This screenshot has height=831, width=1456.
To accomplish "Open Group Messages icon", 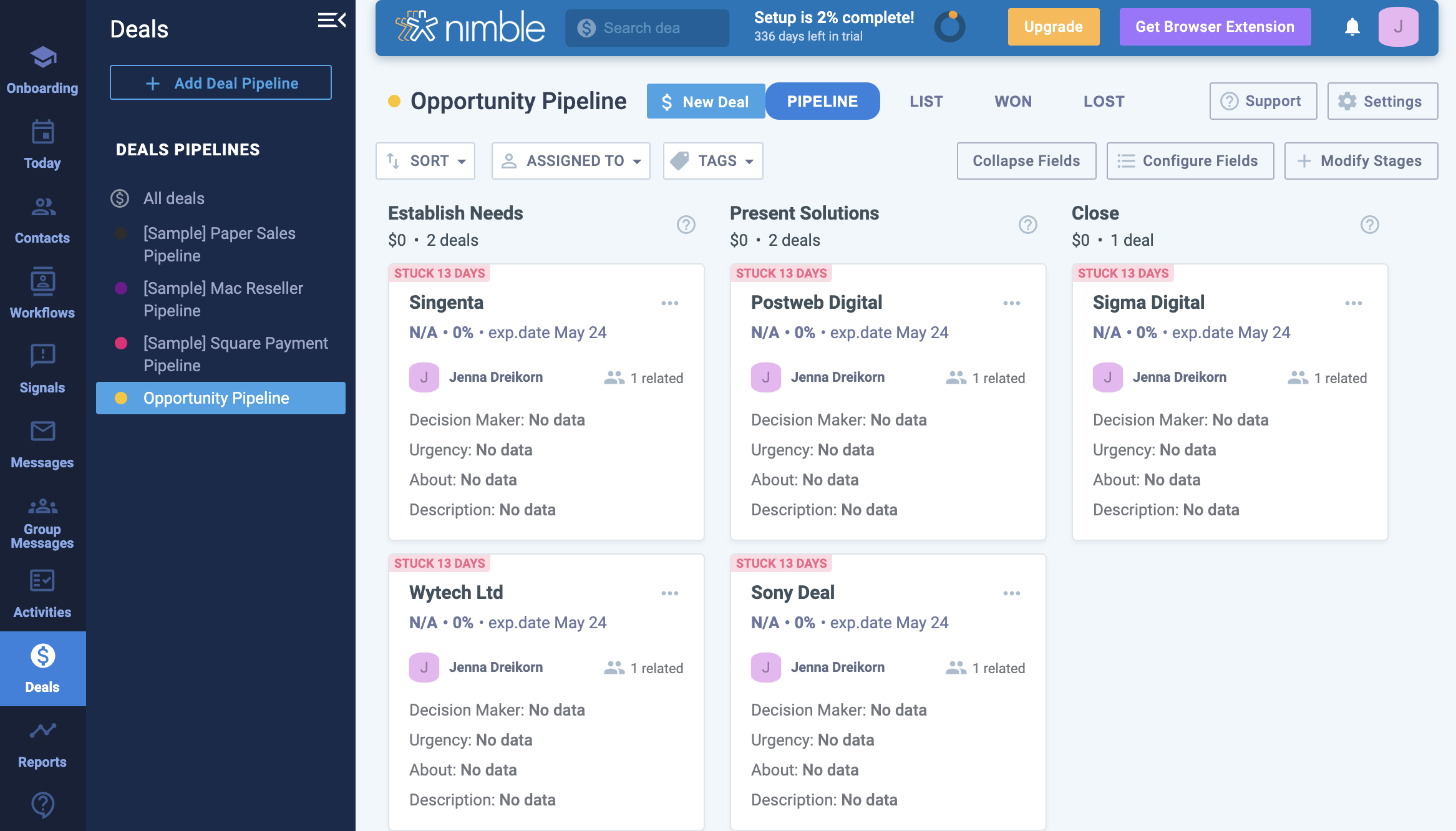I will click(42, 507).
